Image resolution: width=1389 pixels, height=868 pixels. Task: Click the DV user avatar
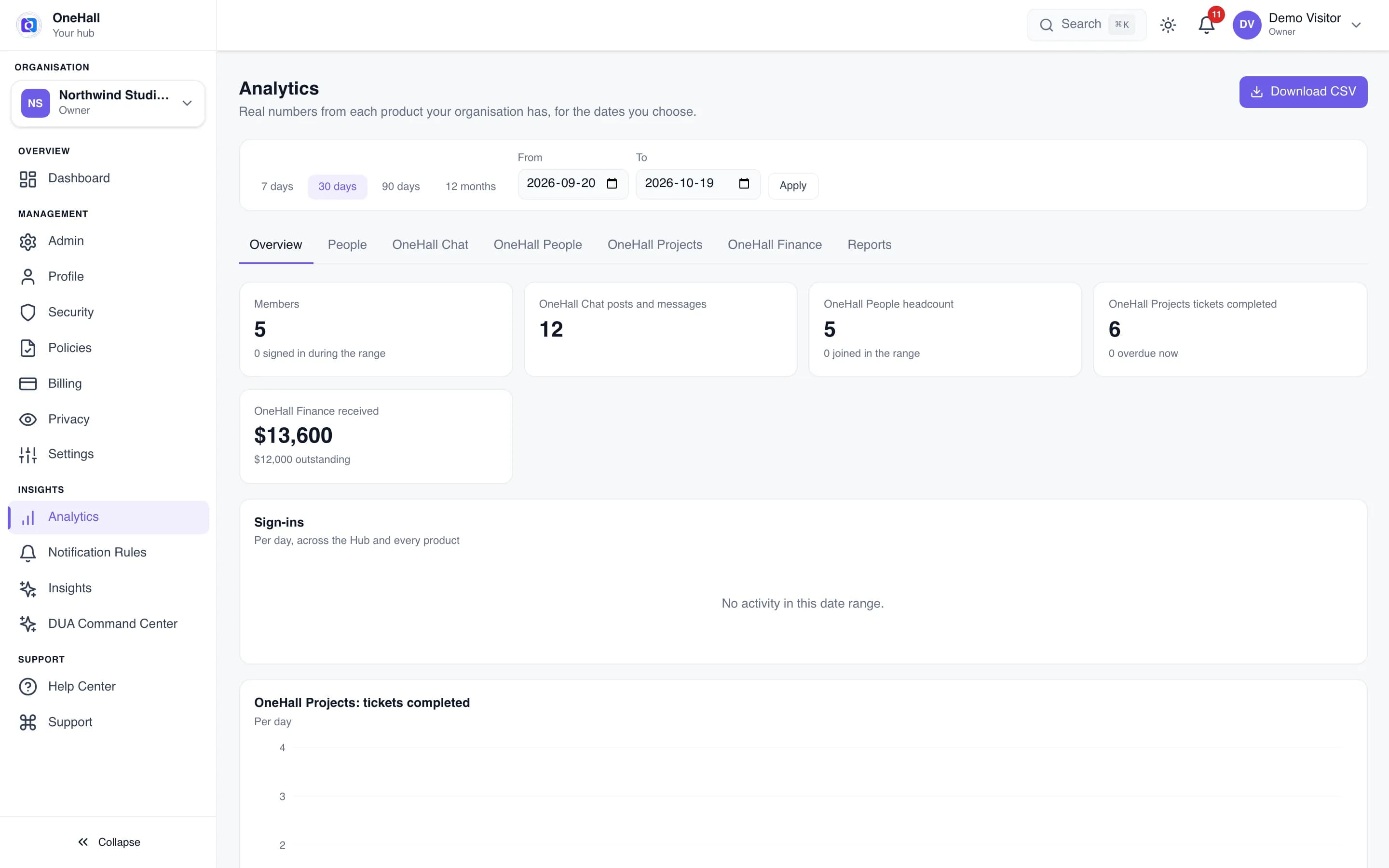click(1247, 25)
